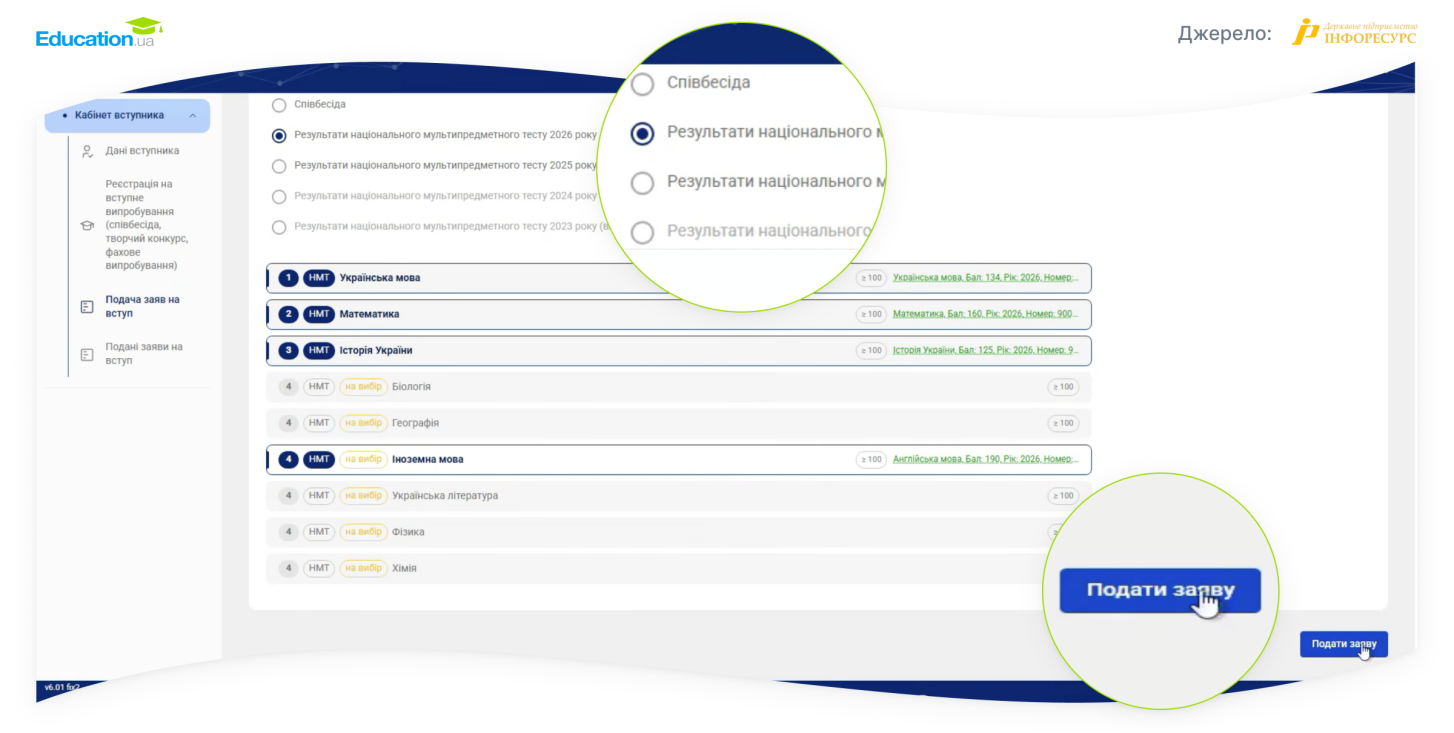1454x733 pixels.
Task: Expand the Історія України subject row
Action: click(x=679, y=350)
